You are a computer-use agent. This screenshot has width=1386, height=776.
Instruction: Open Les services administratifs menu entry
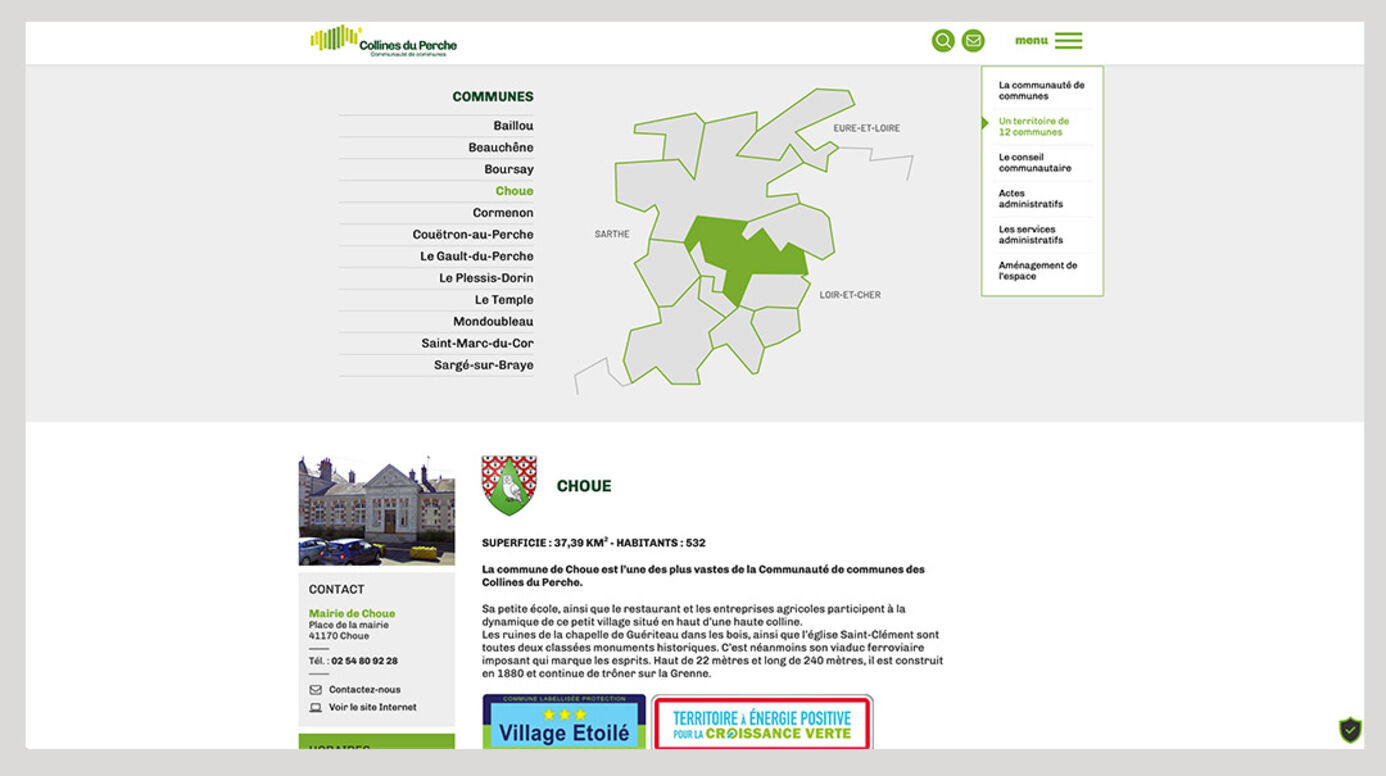pos(1030,234)
